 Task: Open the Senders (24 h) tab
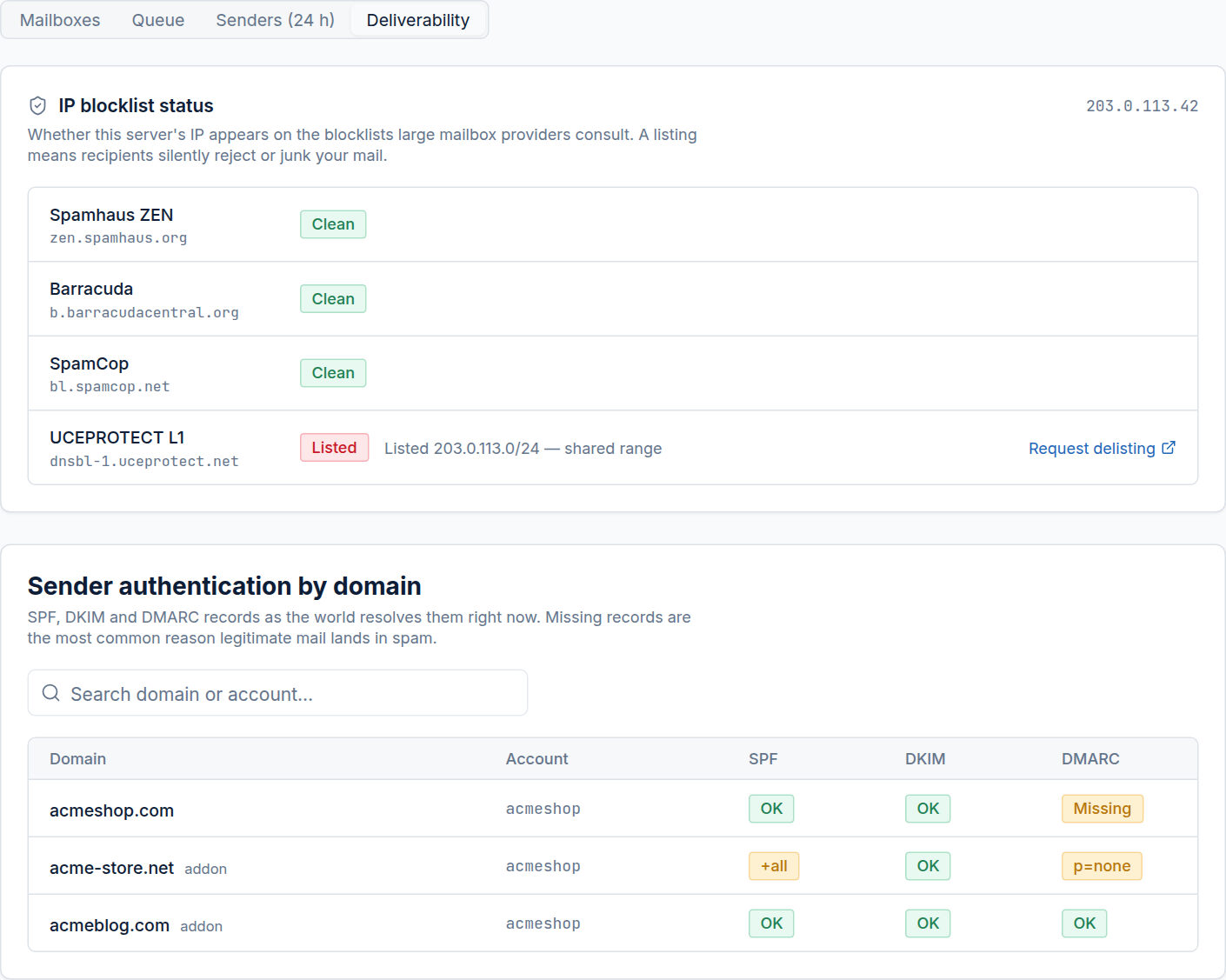coord(275,20)
